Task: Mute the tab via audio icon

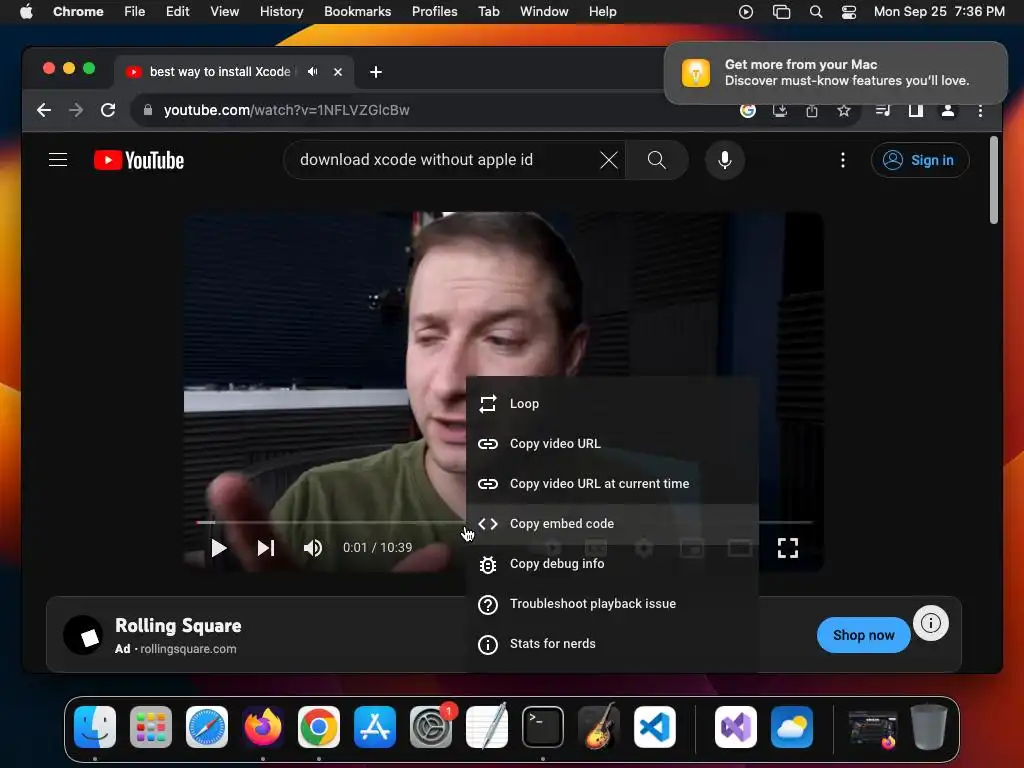Action: pos(313,72)
